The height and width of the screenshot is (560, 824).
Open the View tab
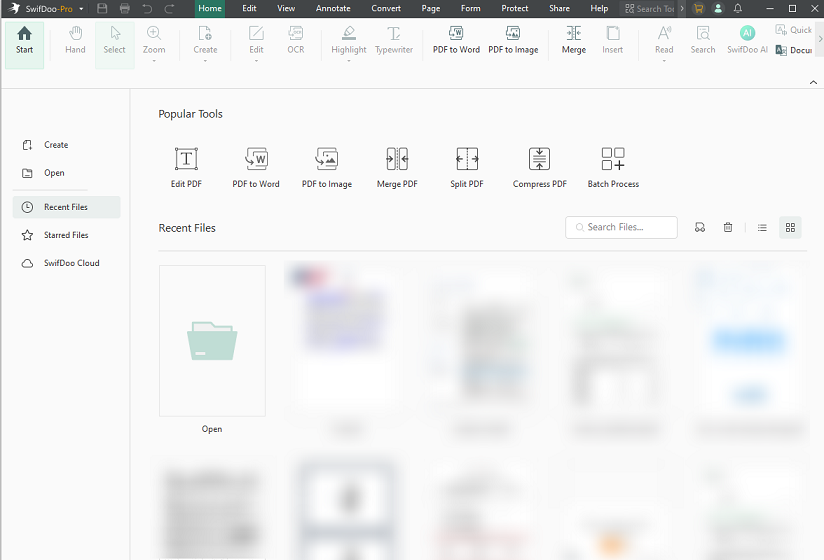click(286, 8)
